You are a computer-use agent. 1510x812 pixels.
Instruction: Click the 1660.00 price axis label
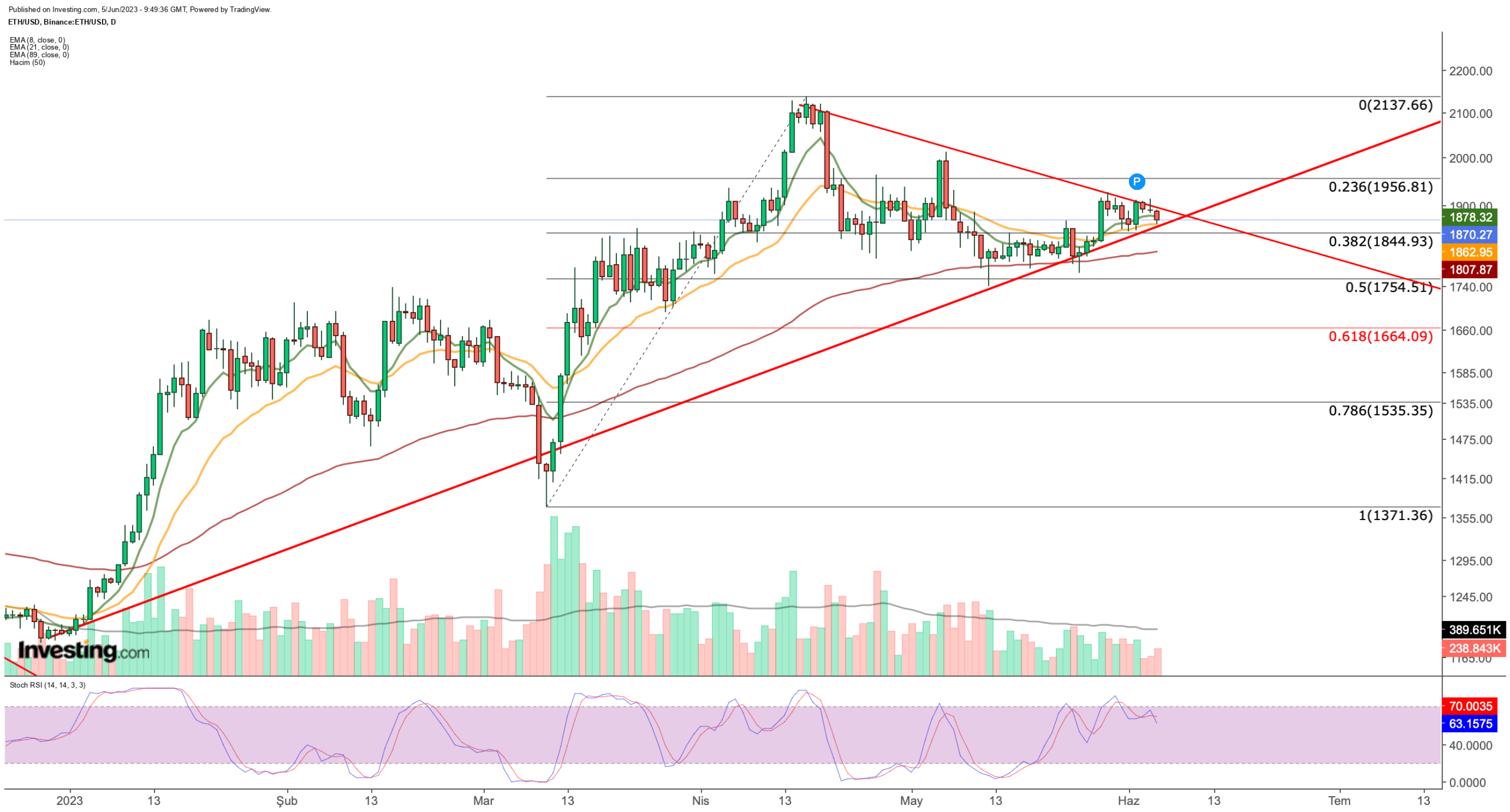pos(1470,330)
